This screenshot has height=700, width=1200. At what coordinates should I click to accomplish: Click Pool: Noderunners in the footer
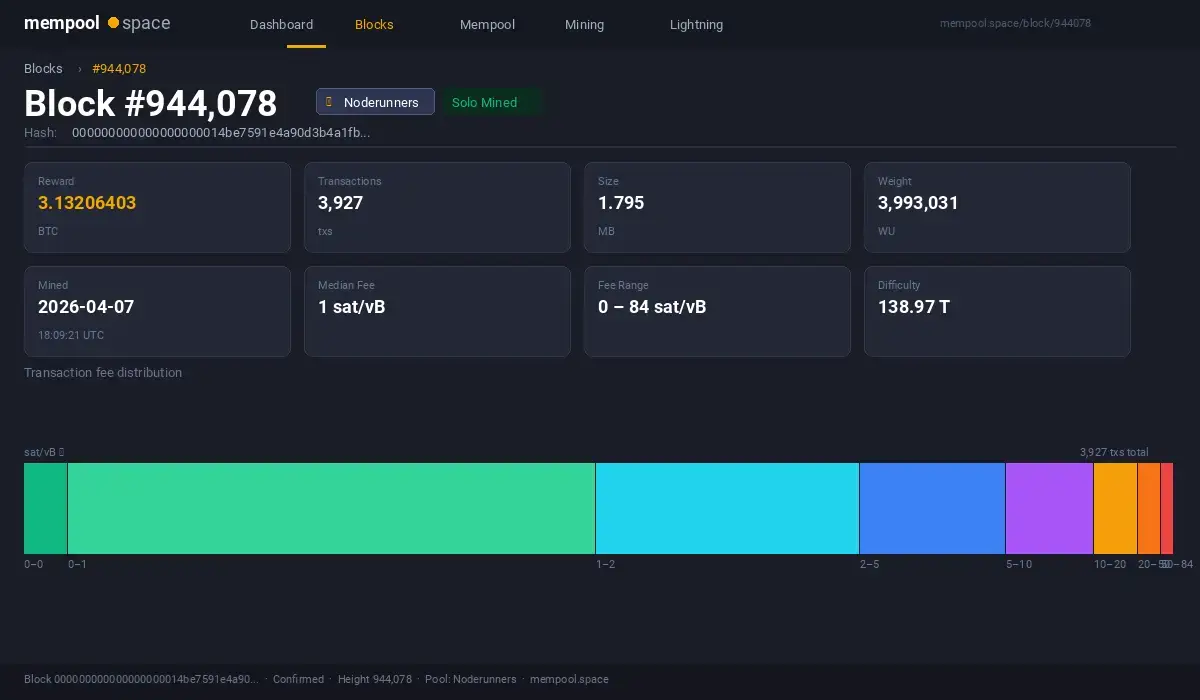point(471,679)
